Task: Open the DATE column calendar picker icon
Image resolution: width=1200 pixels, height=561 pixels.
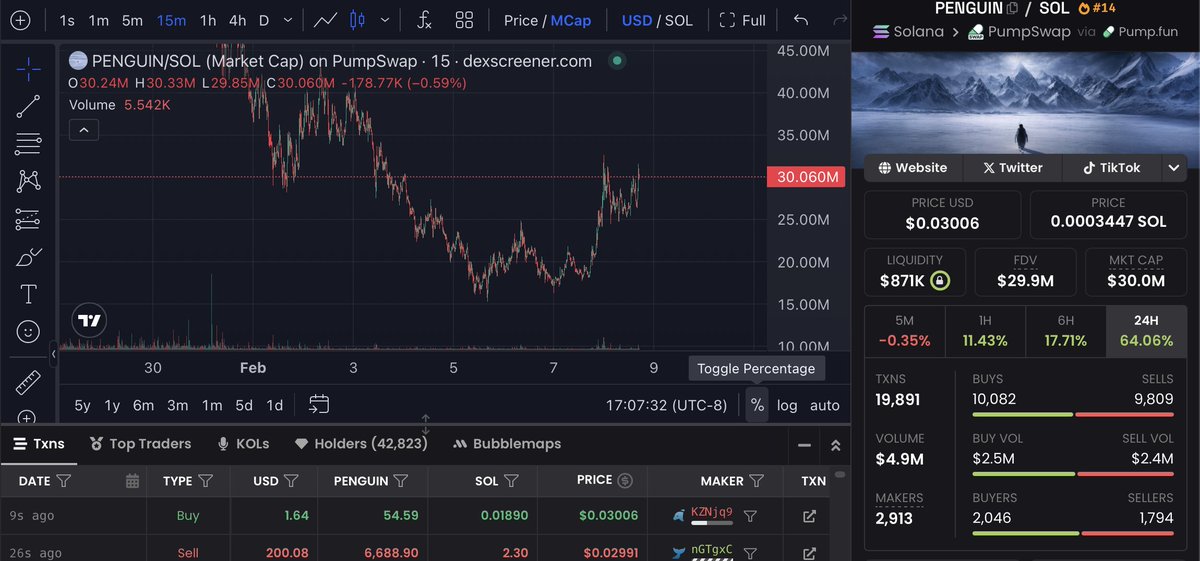Action: [132, 481]
